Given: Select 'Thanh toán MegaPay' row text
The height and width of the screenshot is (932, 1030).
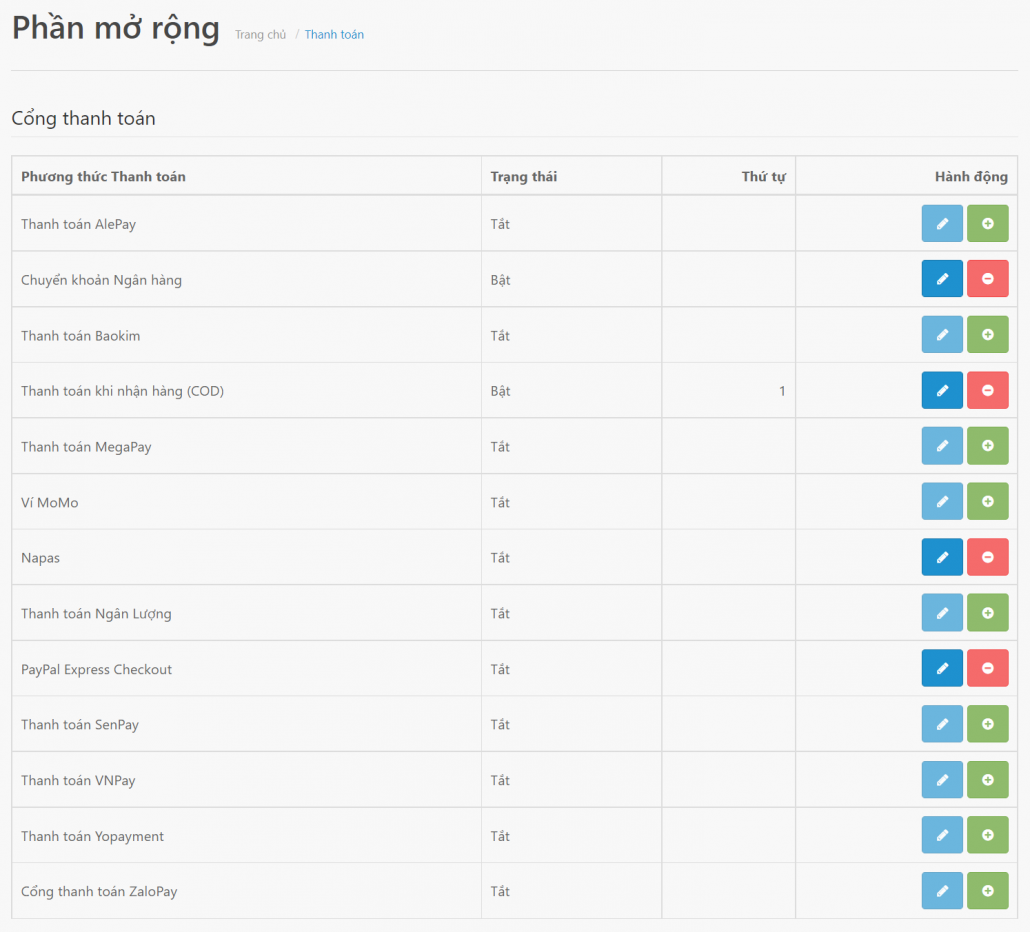Looking at the screenshot, I should click(86, 447).
